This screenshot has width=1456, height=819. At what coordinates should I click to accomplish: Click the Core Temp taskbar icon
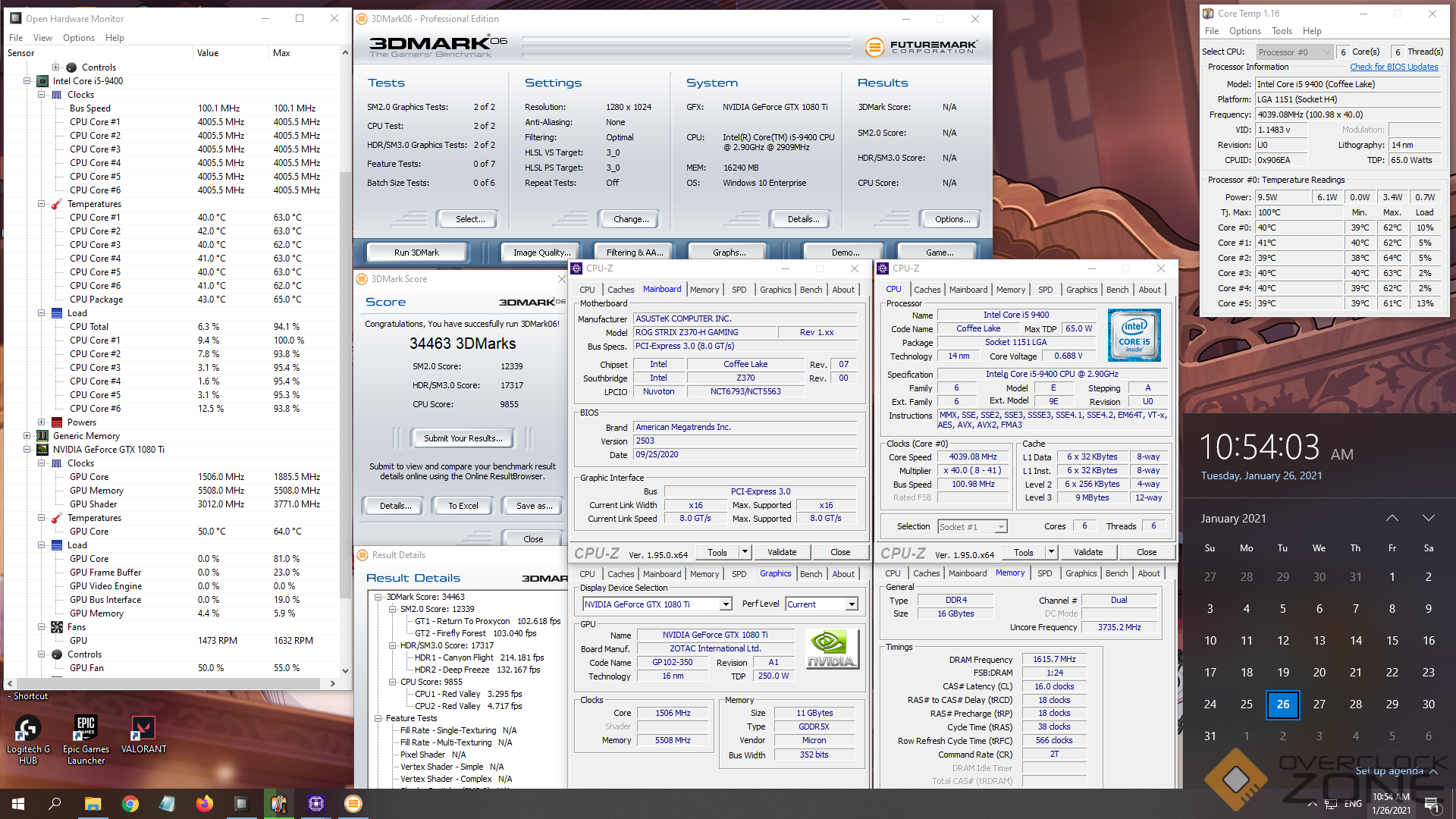pos(279,804)
